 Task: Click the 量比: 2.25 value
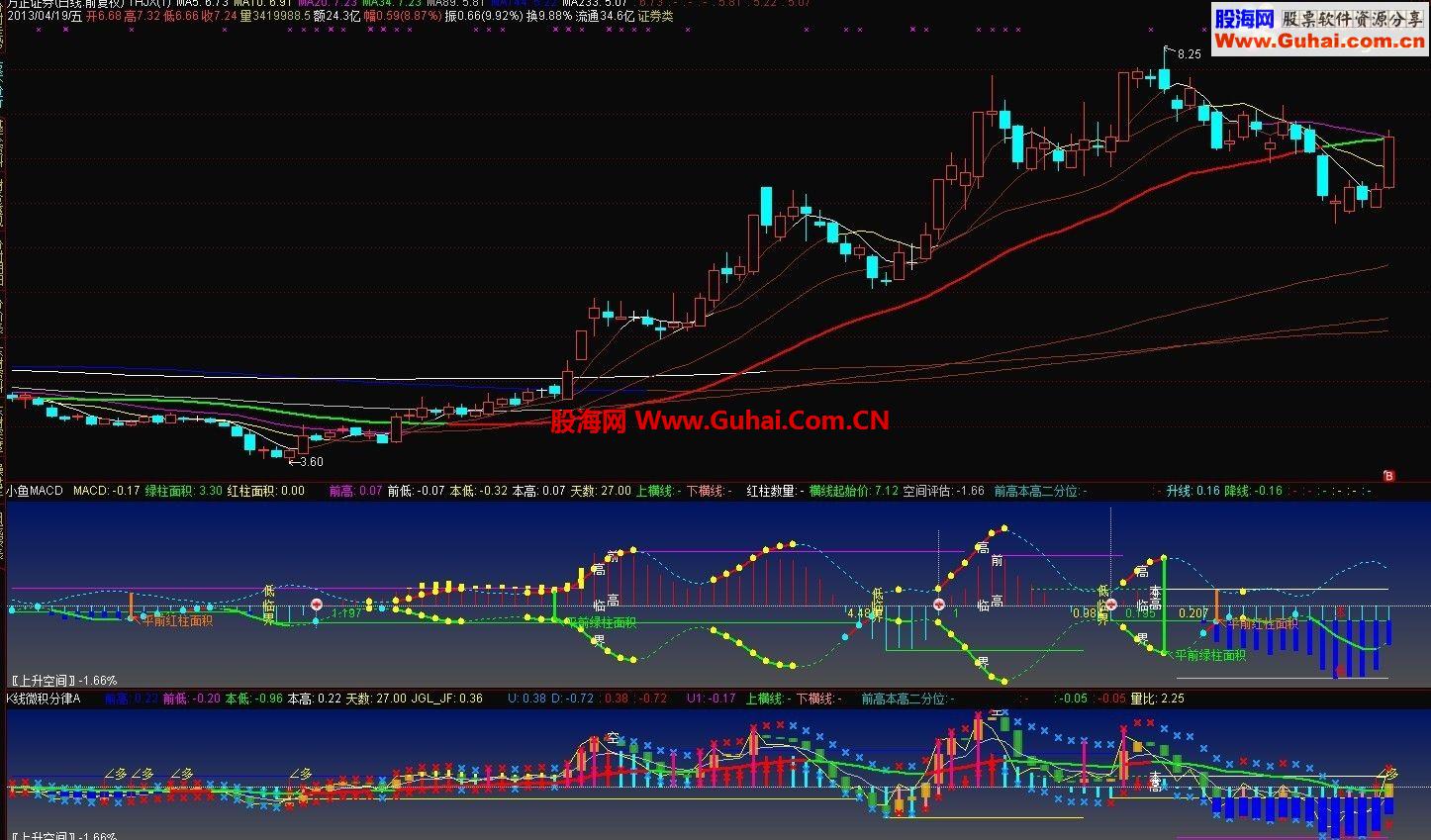point(1158,699)
